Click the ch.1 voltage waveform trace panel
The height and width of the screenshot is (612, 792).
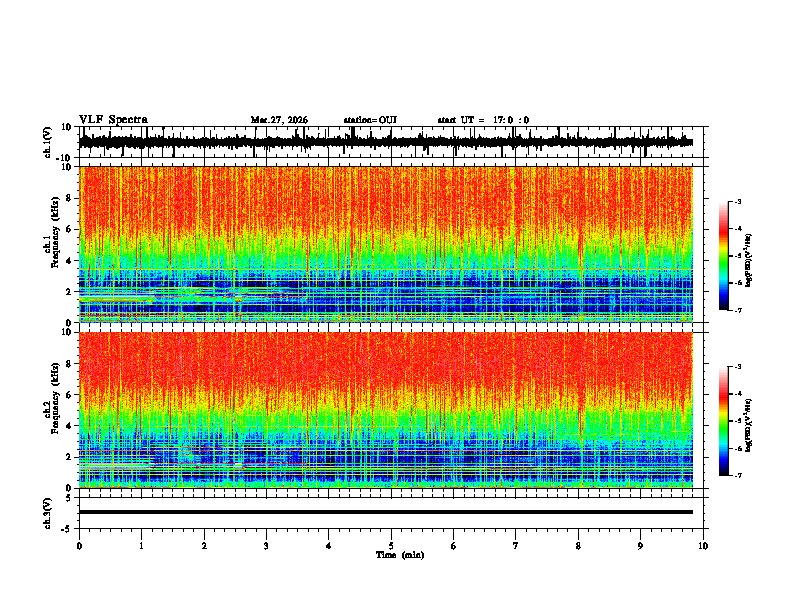393,142
